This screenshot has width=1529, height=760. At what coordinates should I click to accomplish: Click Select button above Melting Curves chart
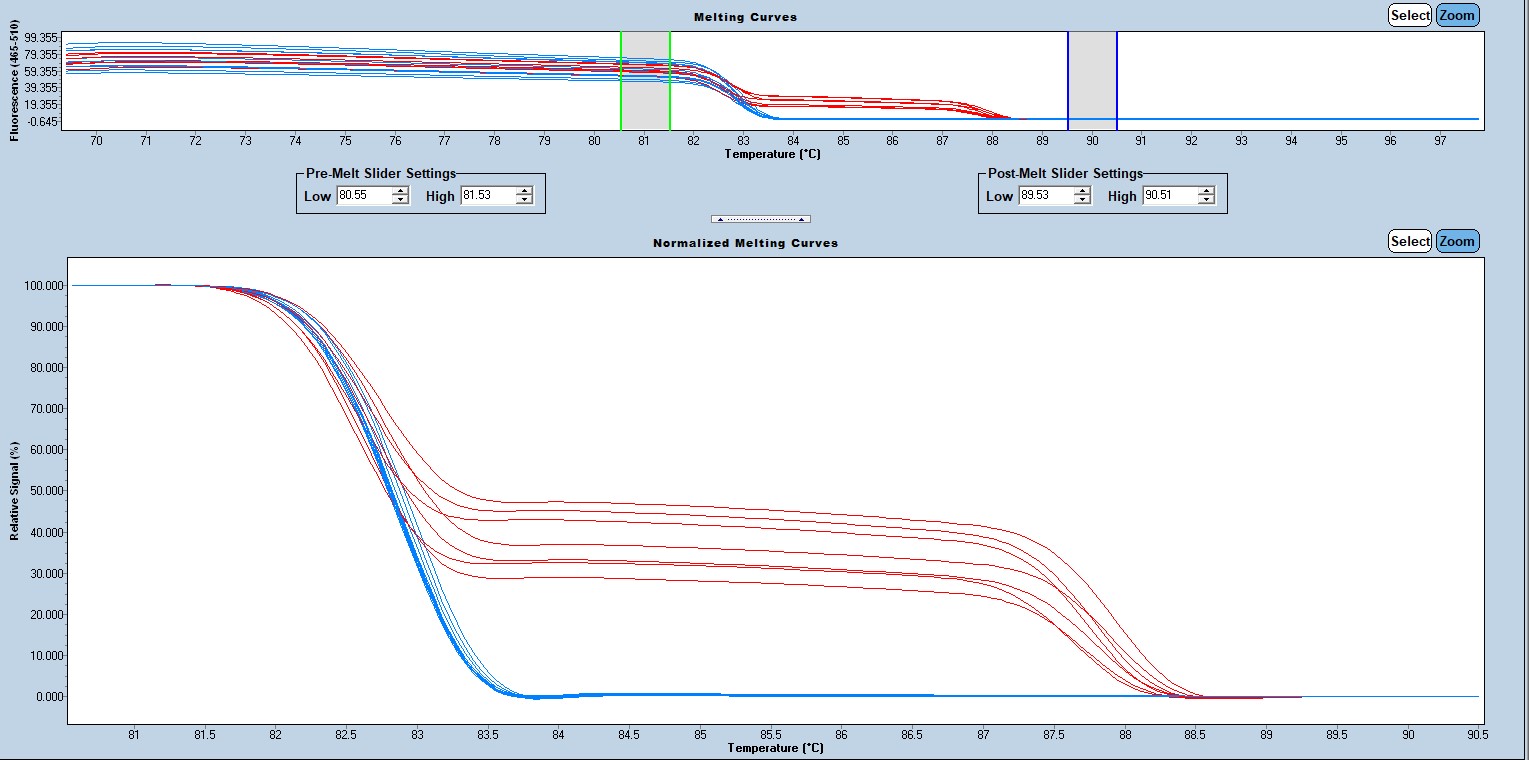click(1410, 15)
